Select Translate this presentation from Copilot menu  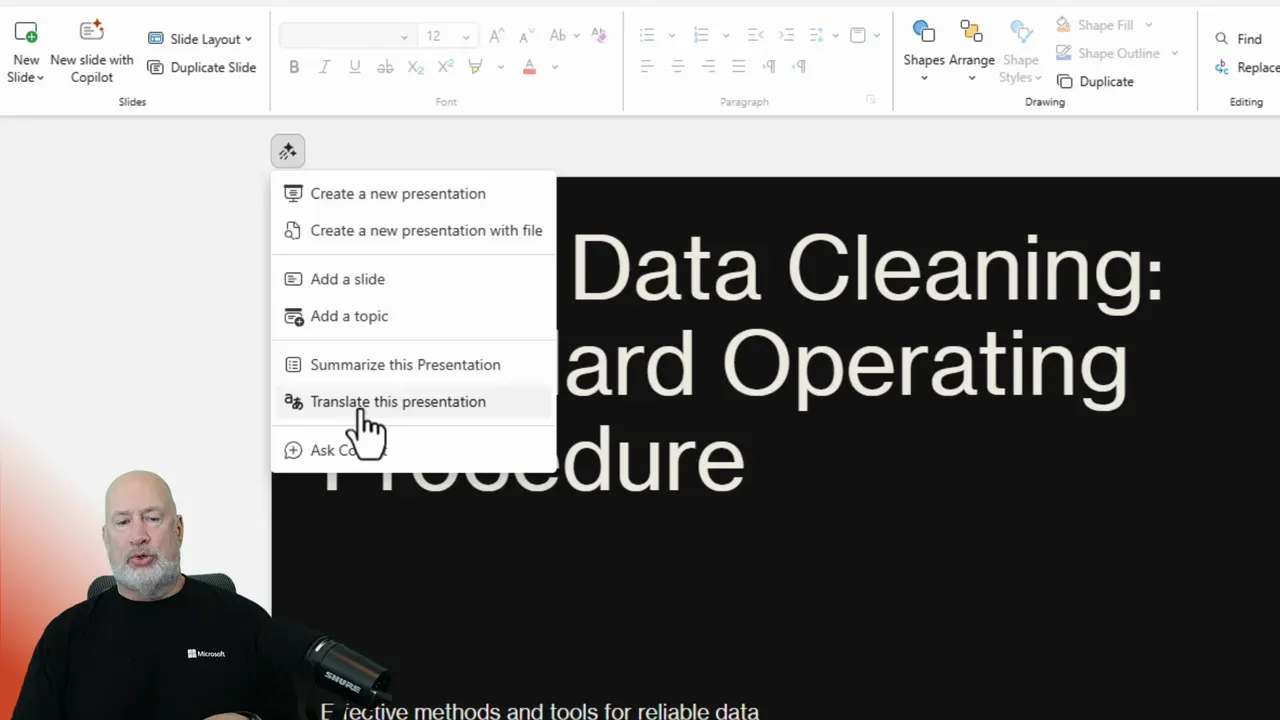pyautogui.click(x=398, y=401)
